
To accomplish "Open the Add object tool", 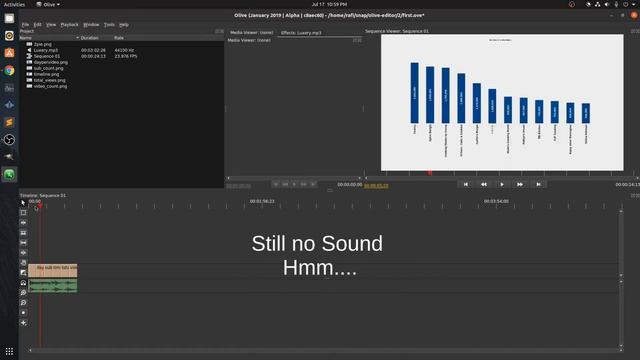I will pyautogui.click(x=23, y=323).
